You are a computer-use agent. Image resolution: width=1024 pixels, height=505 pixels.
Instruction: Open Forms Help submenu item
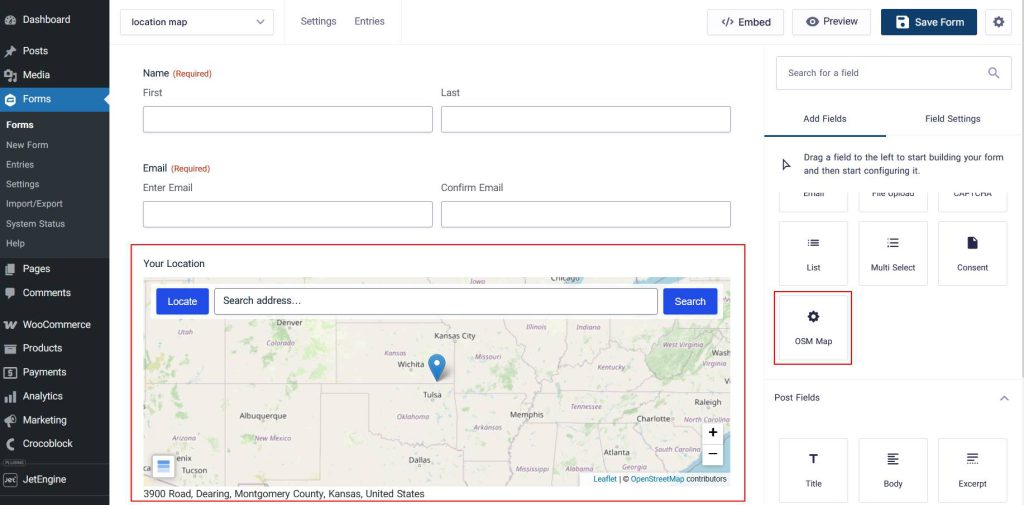coord(15,244)
